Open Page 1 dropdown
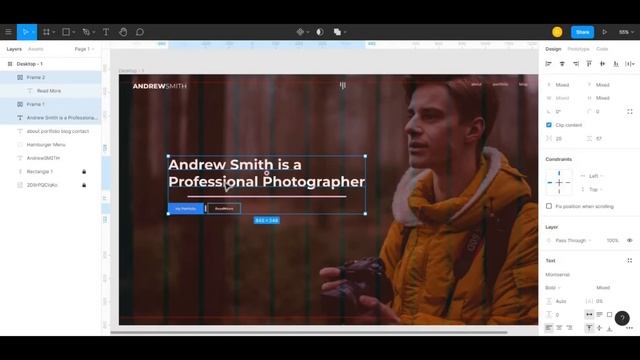This screenshot has height=360, width=640. [x=84, y=49]
